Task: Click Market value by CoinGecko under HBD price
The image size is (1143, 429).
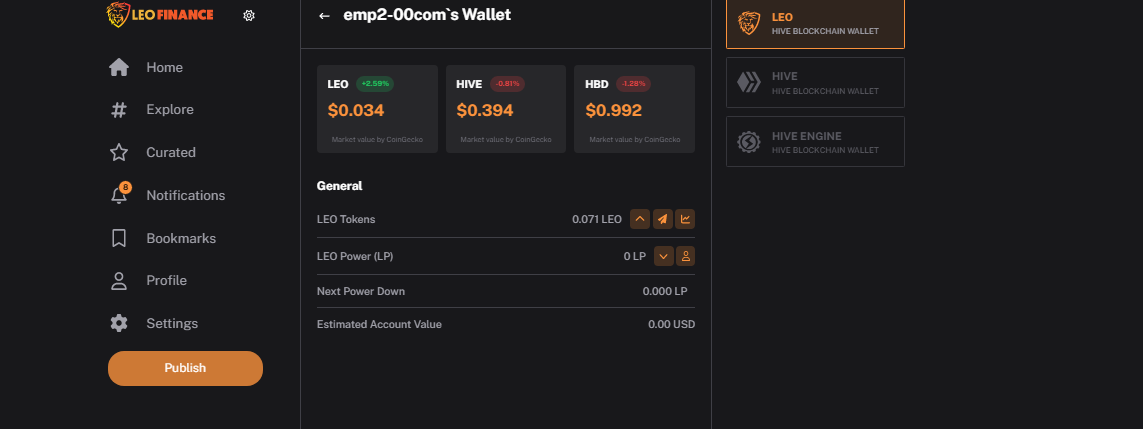Action: (635, 139)
